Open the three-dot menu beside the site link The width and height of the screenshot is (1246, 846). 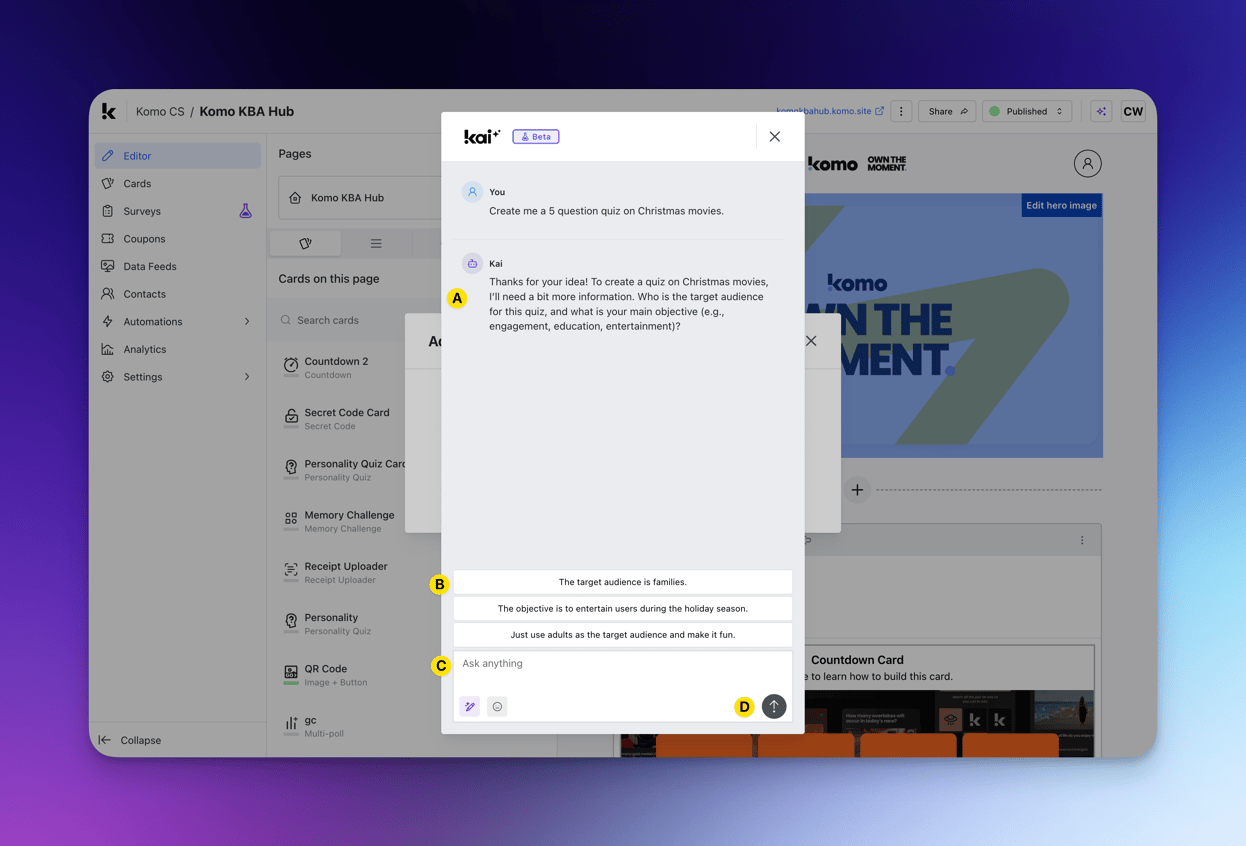point(901,112)
